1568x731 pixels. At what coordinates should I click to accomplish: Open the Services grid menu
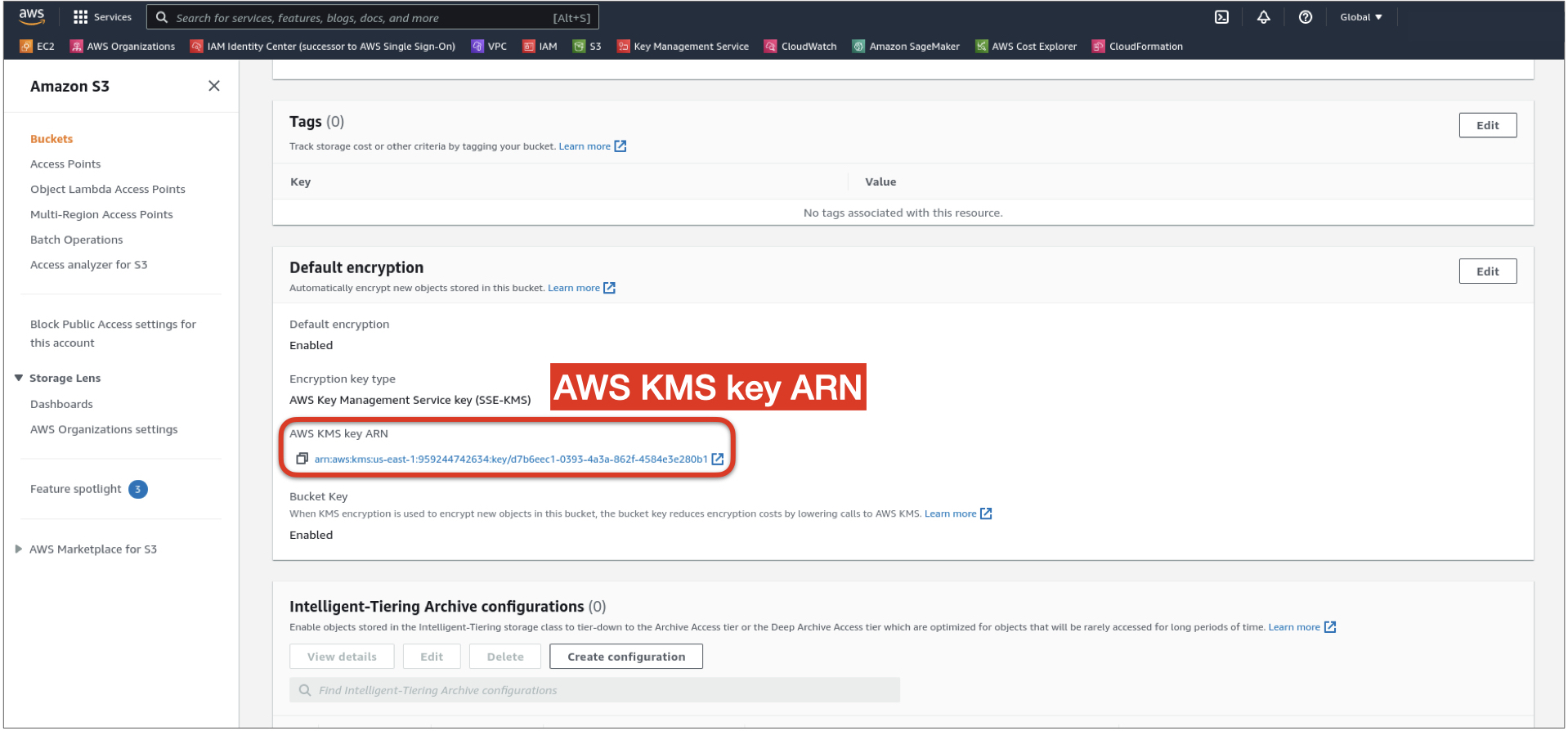102,17
